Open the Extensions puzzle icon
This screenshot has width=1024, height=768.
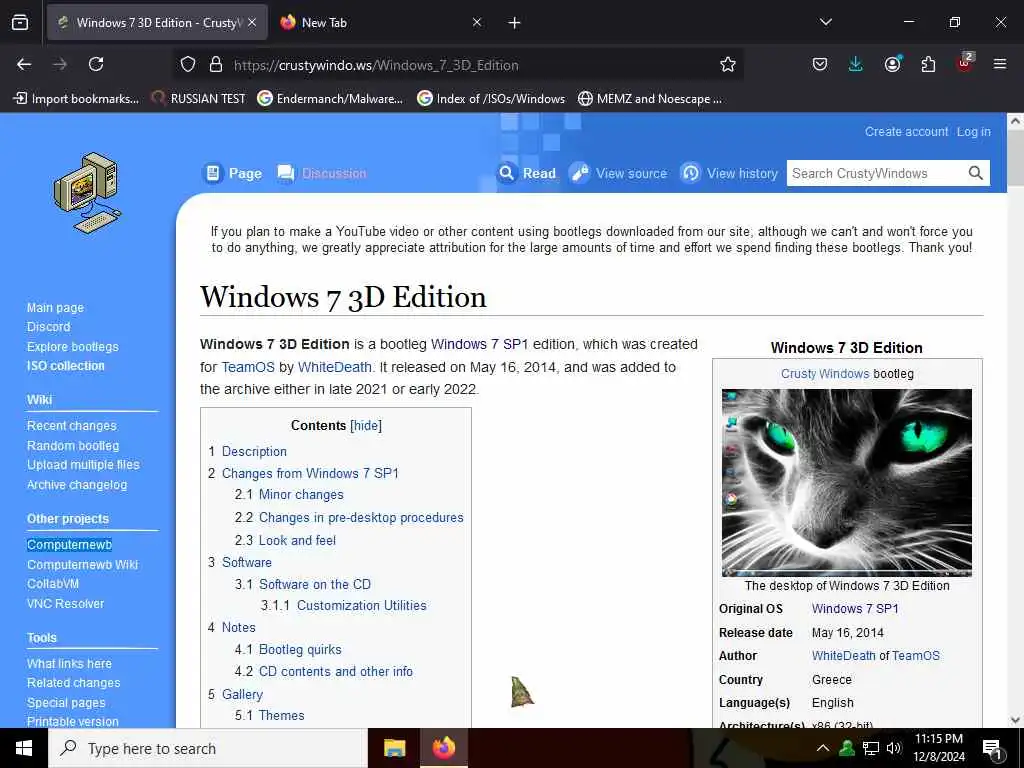pos(928,64)
